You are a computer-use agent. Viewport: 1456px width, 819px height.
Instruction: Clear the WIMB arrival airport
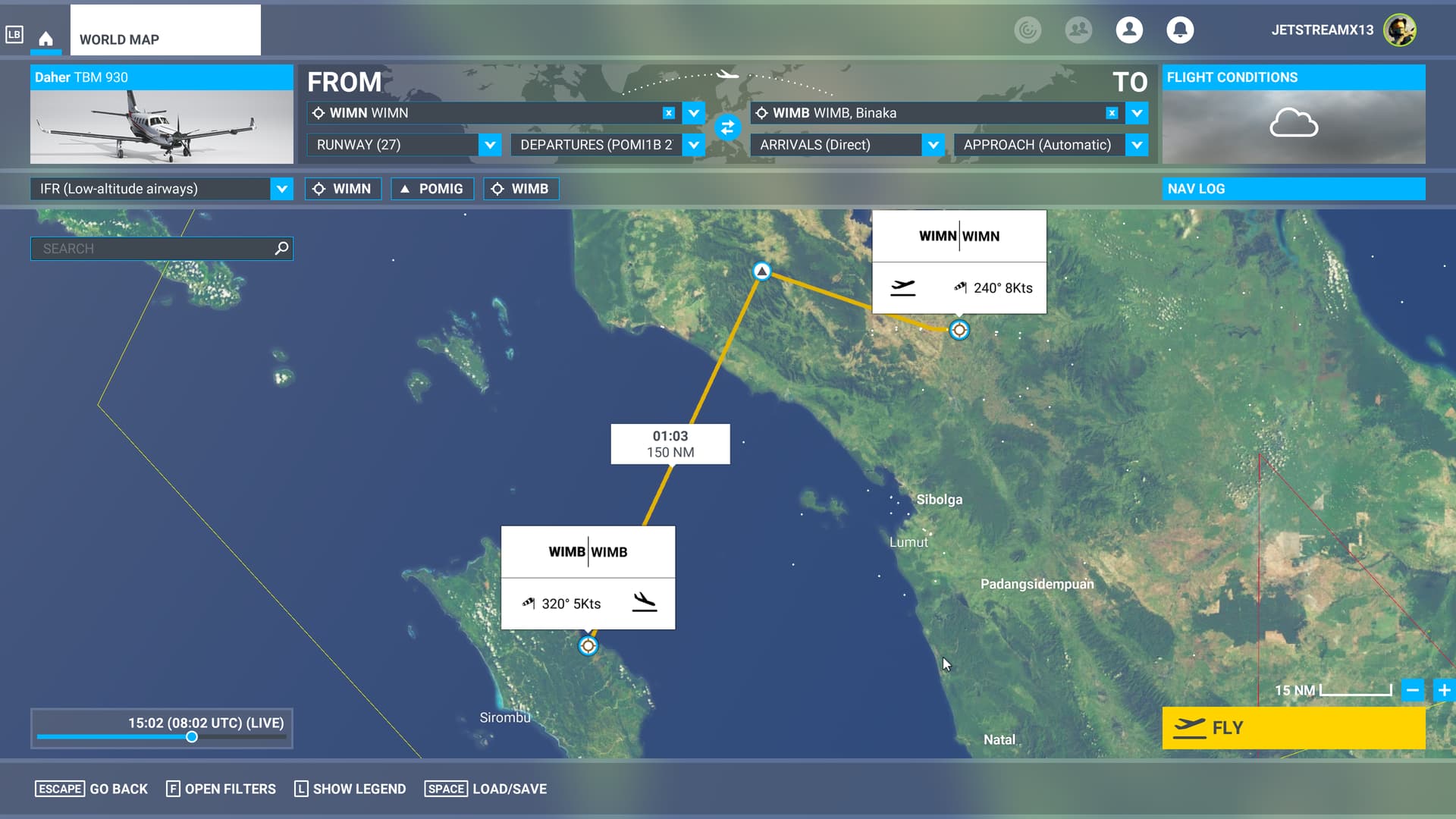pos(1112,113)
